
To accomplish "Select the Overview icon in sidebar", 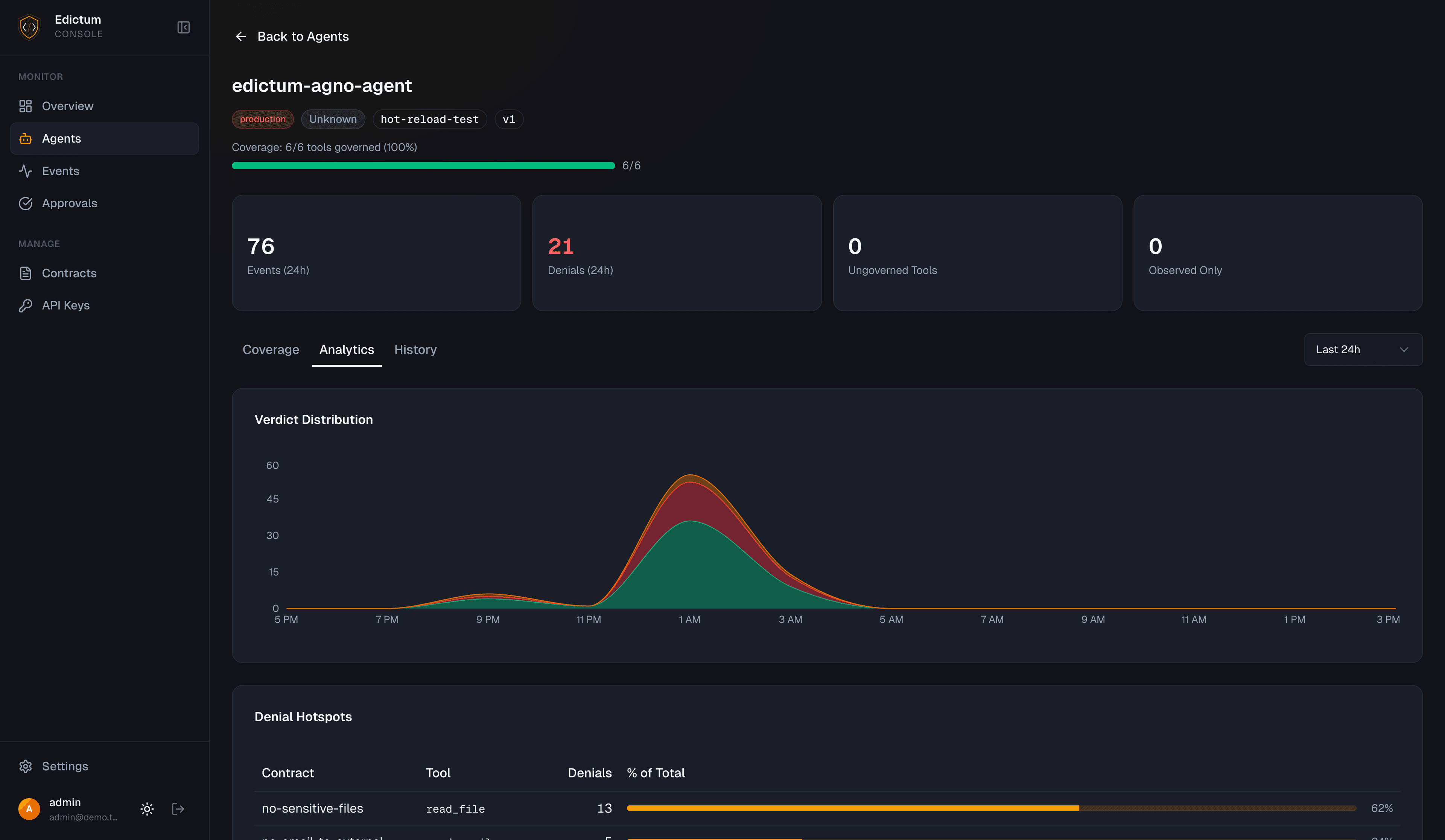I will [x=26, y=106].
